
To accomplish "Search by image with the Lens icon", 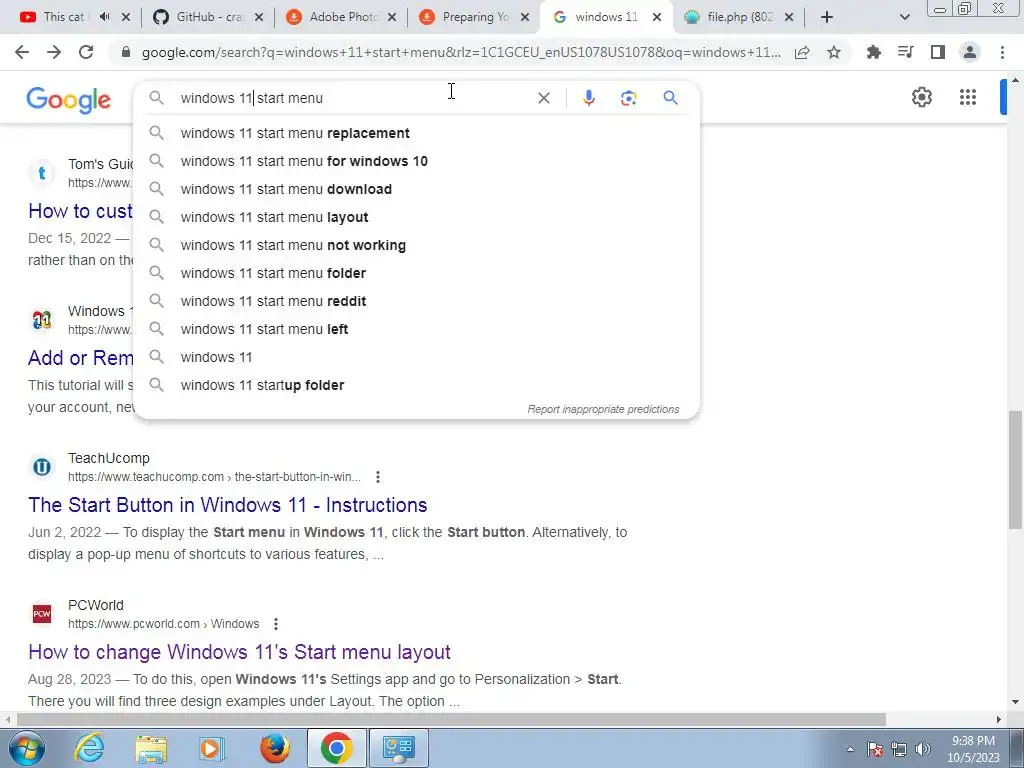I will 628,98.
